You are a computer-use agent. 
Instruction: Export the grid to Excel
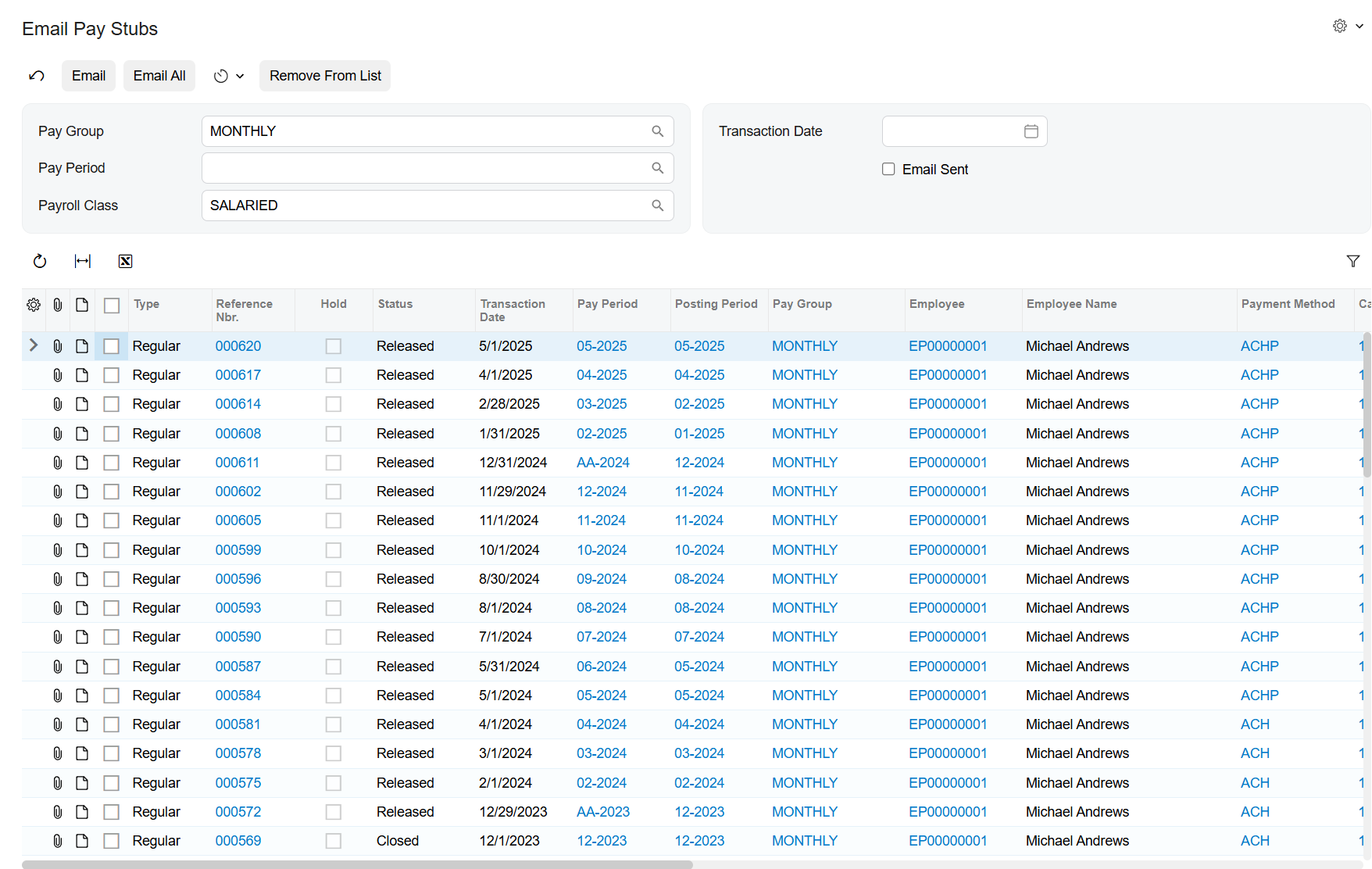point(125,261)
